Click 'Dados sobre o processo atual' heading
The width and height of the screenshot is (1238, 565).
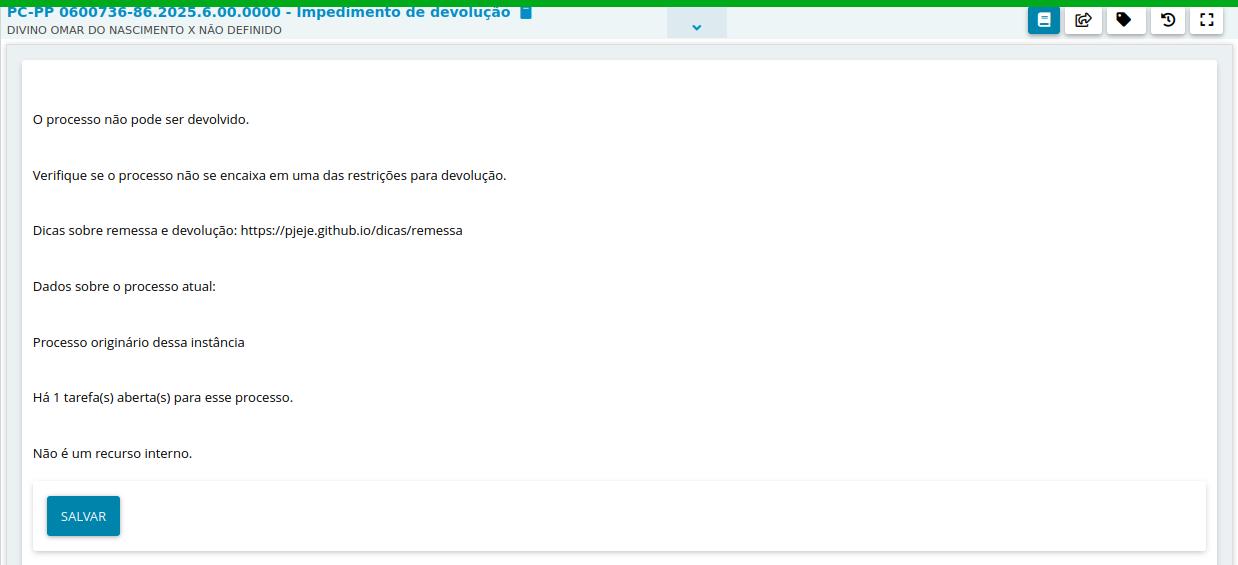124,287
